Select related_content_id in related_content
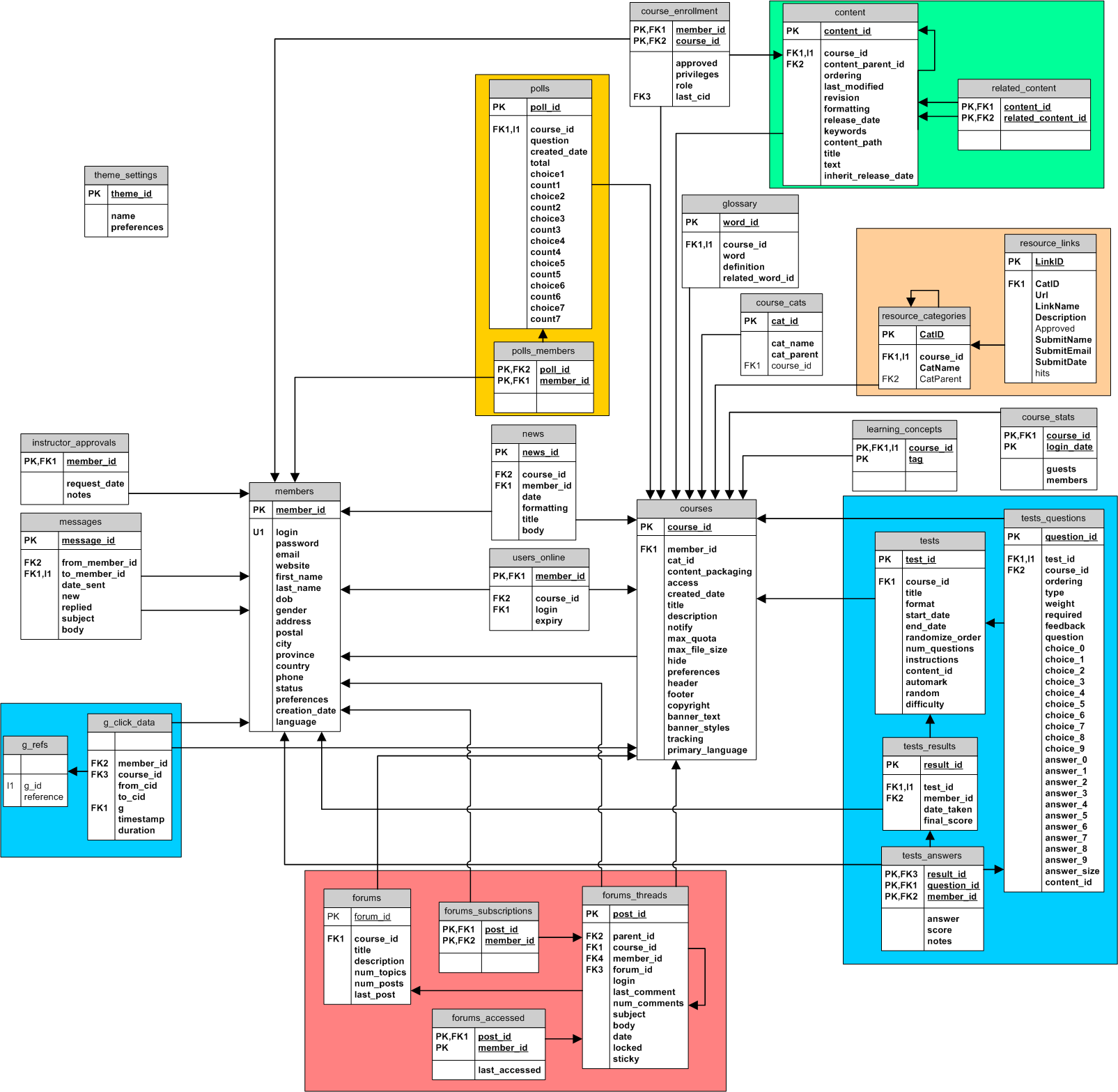The width and height of the screenshot is (1118, 1092). tap(1045, 118)
